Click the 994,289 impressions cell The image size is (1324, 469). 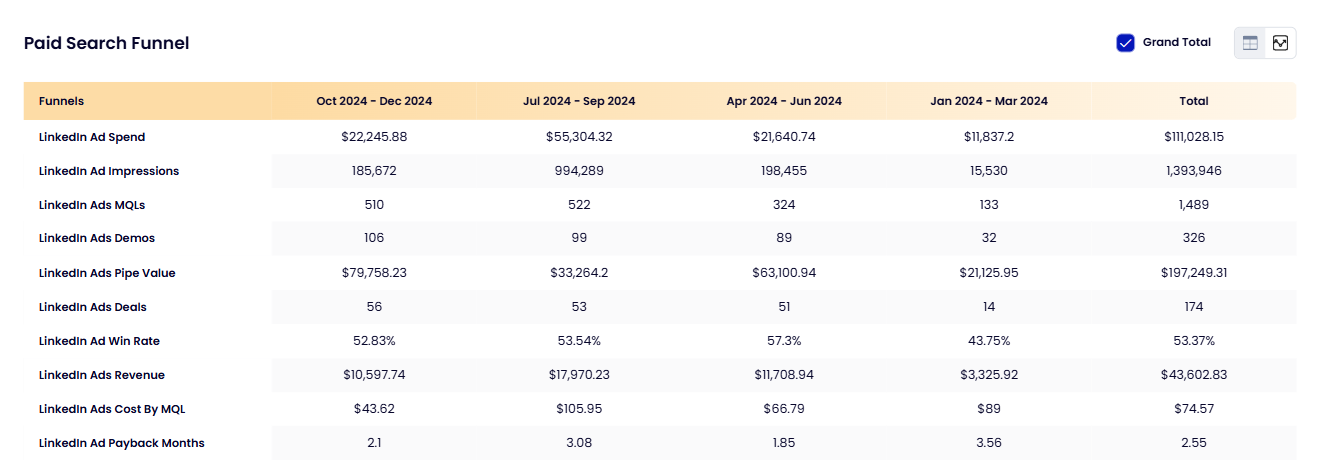coord(579,171)
